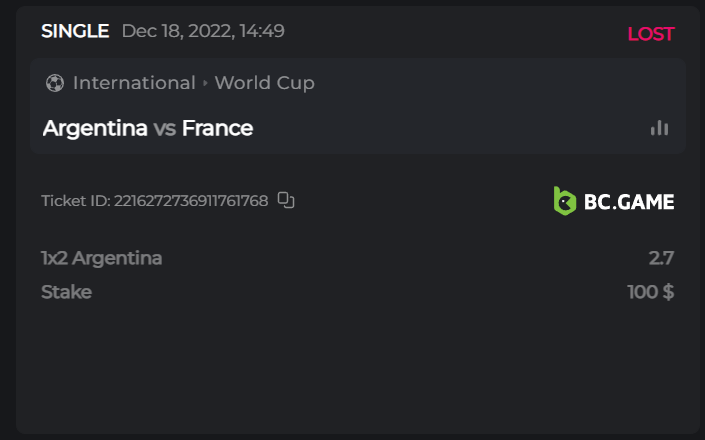Click the arrow between International and World Cup
705x440 pixels.
pos(205,83)
